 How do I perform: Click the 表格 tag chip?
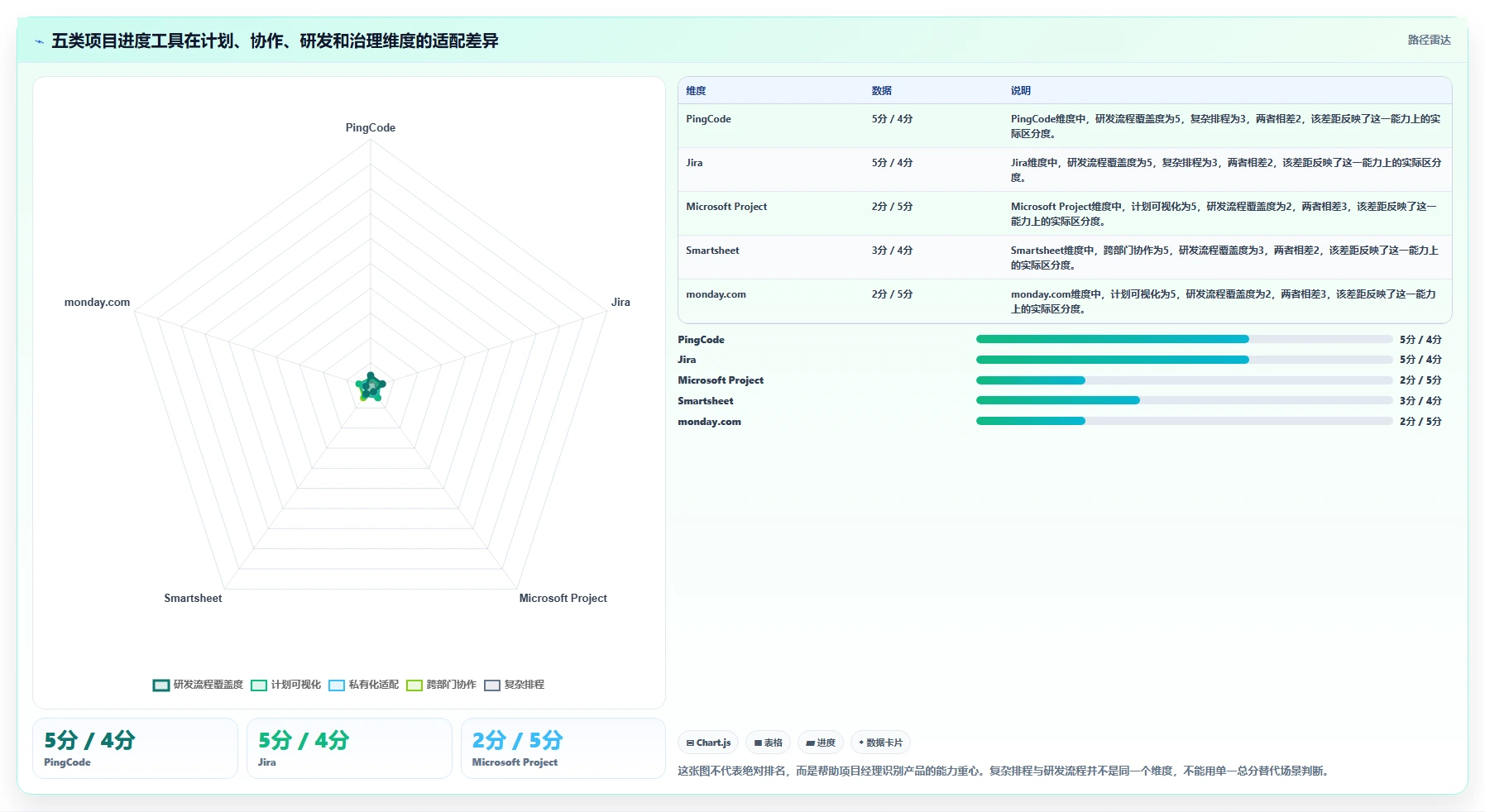point(768,743)
